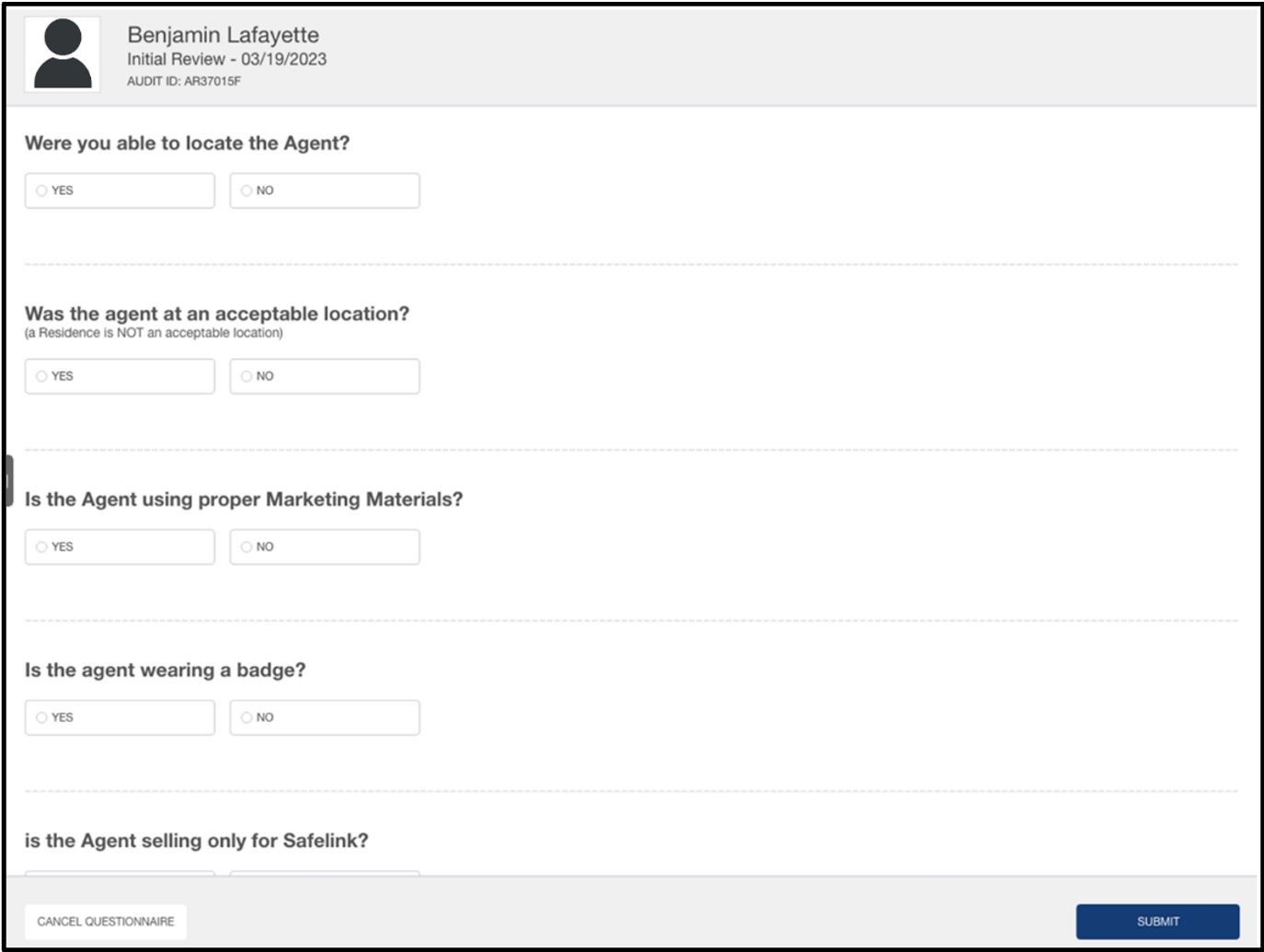Cancel the questionnaire

pos(106,922)
